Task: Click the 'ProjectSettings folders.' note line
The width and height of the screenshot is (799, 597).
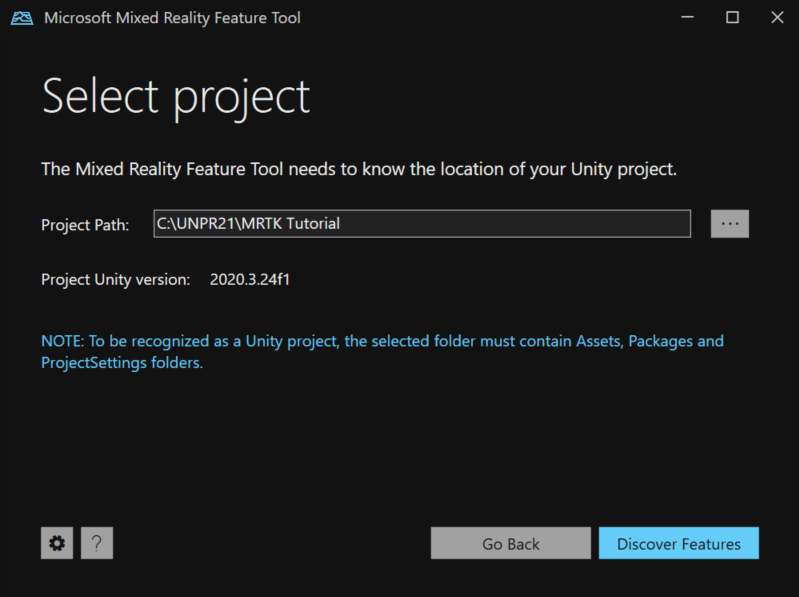Action: pos(122,363)
